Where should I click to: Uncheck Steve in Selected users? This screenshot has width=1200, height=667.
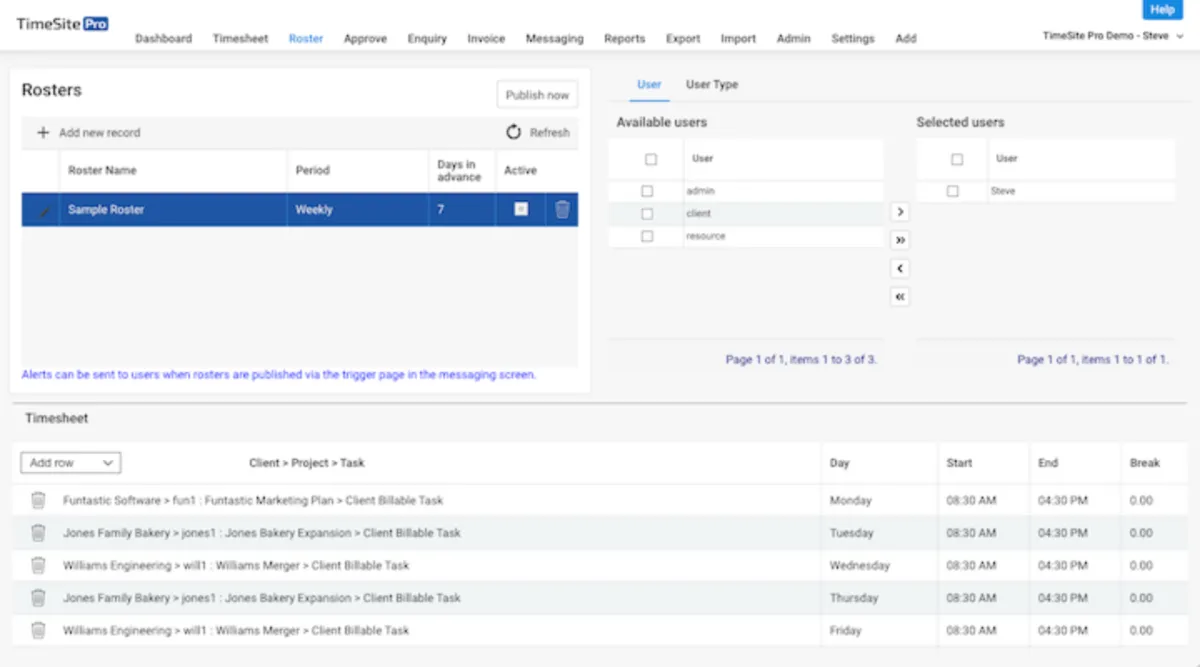pos(956,190)
